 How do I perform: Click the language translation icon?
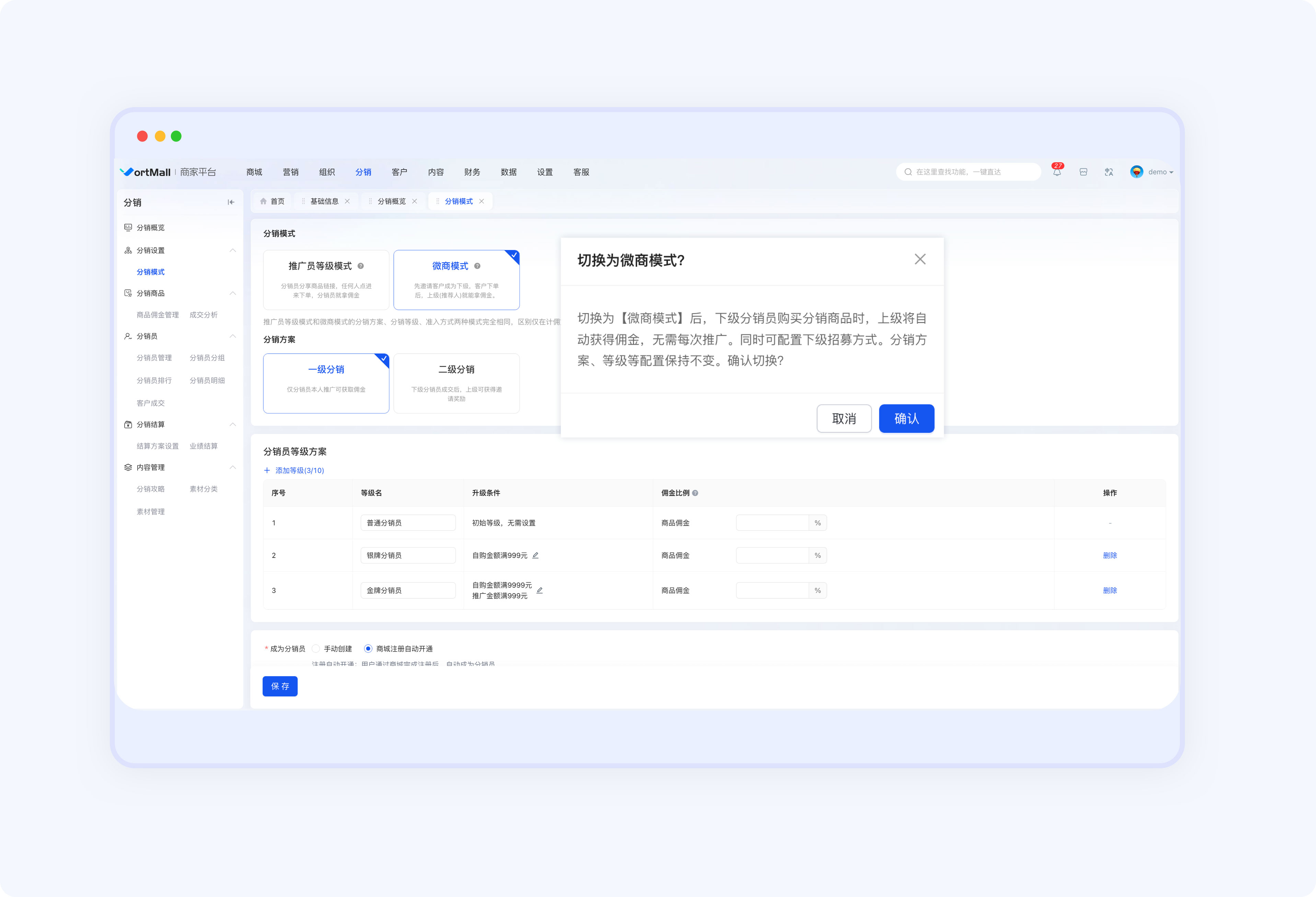pos(1109,172)
